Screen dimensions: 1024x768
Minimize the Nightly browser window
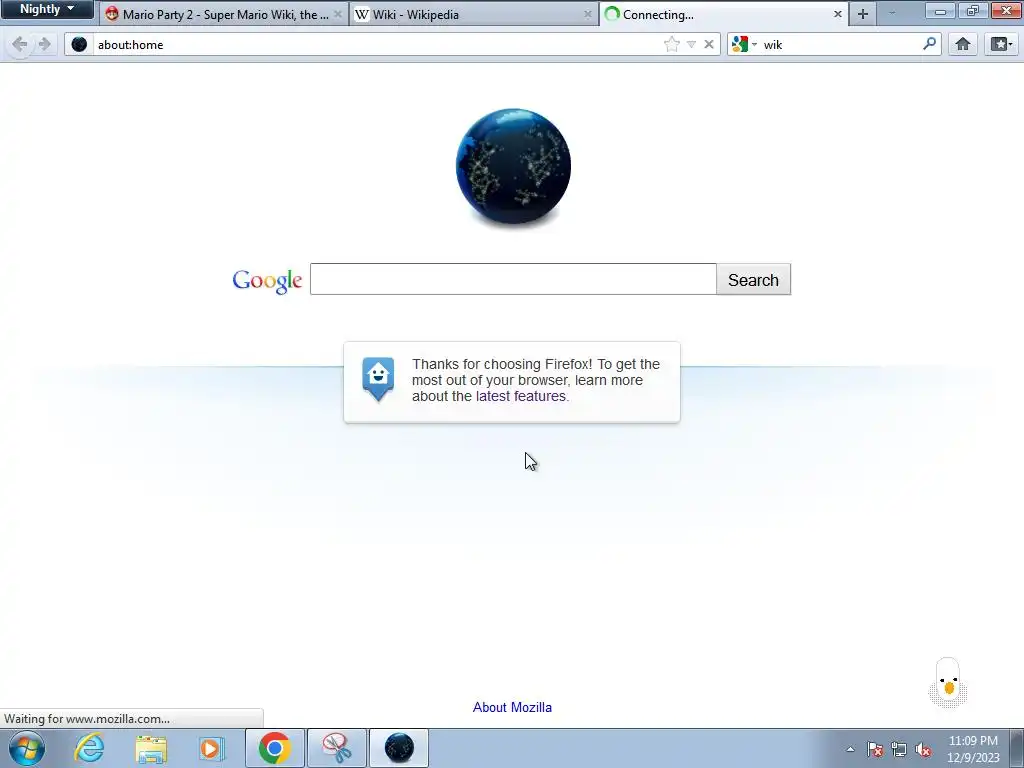(x=940, y=11)
